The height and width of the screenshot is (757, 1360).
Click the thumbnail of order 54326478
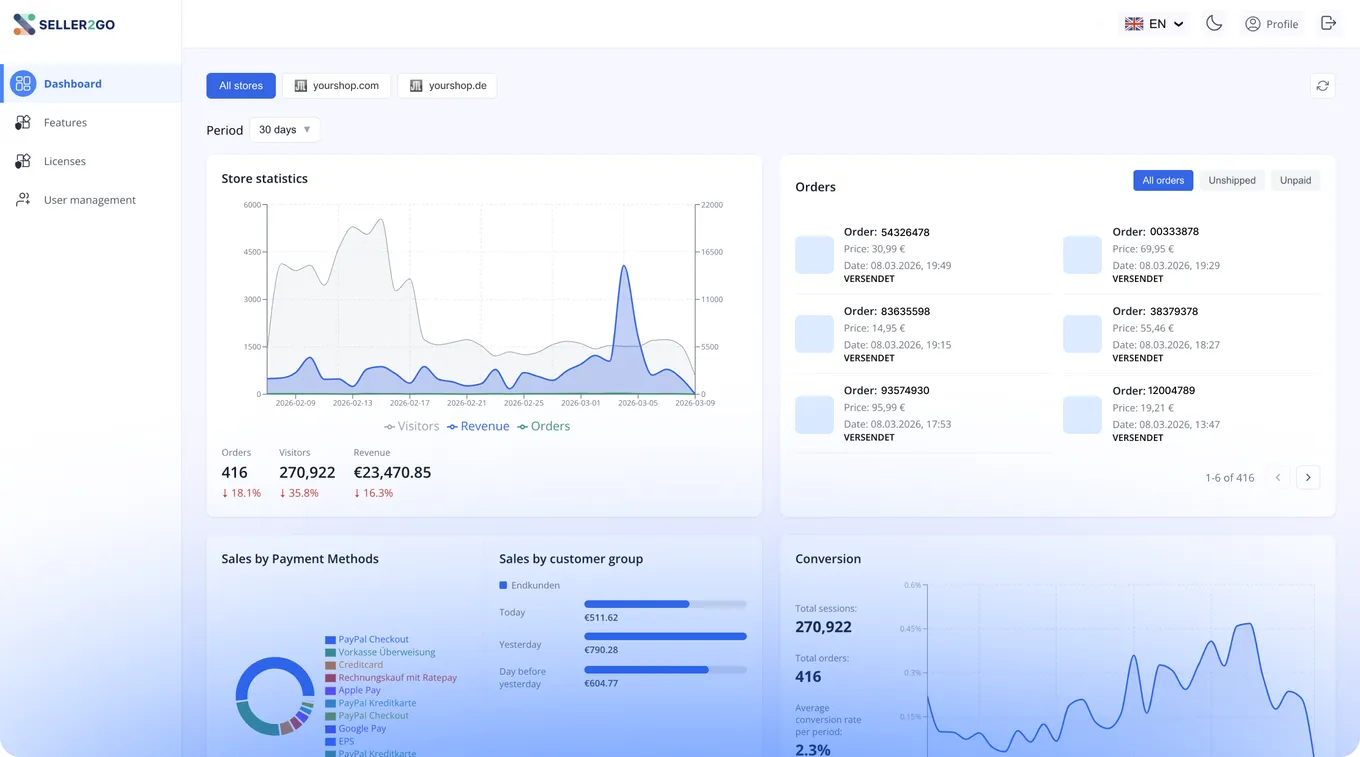point(814,255)
